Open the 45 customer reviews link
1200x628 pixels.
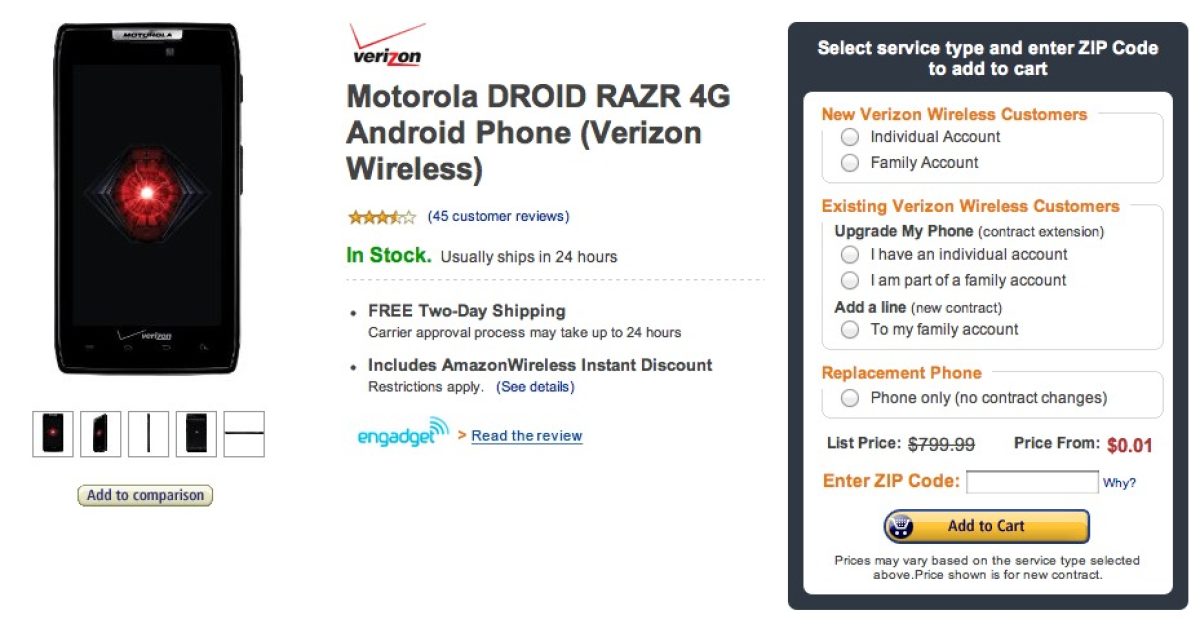coord(498,216)
